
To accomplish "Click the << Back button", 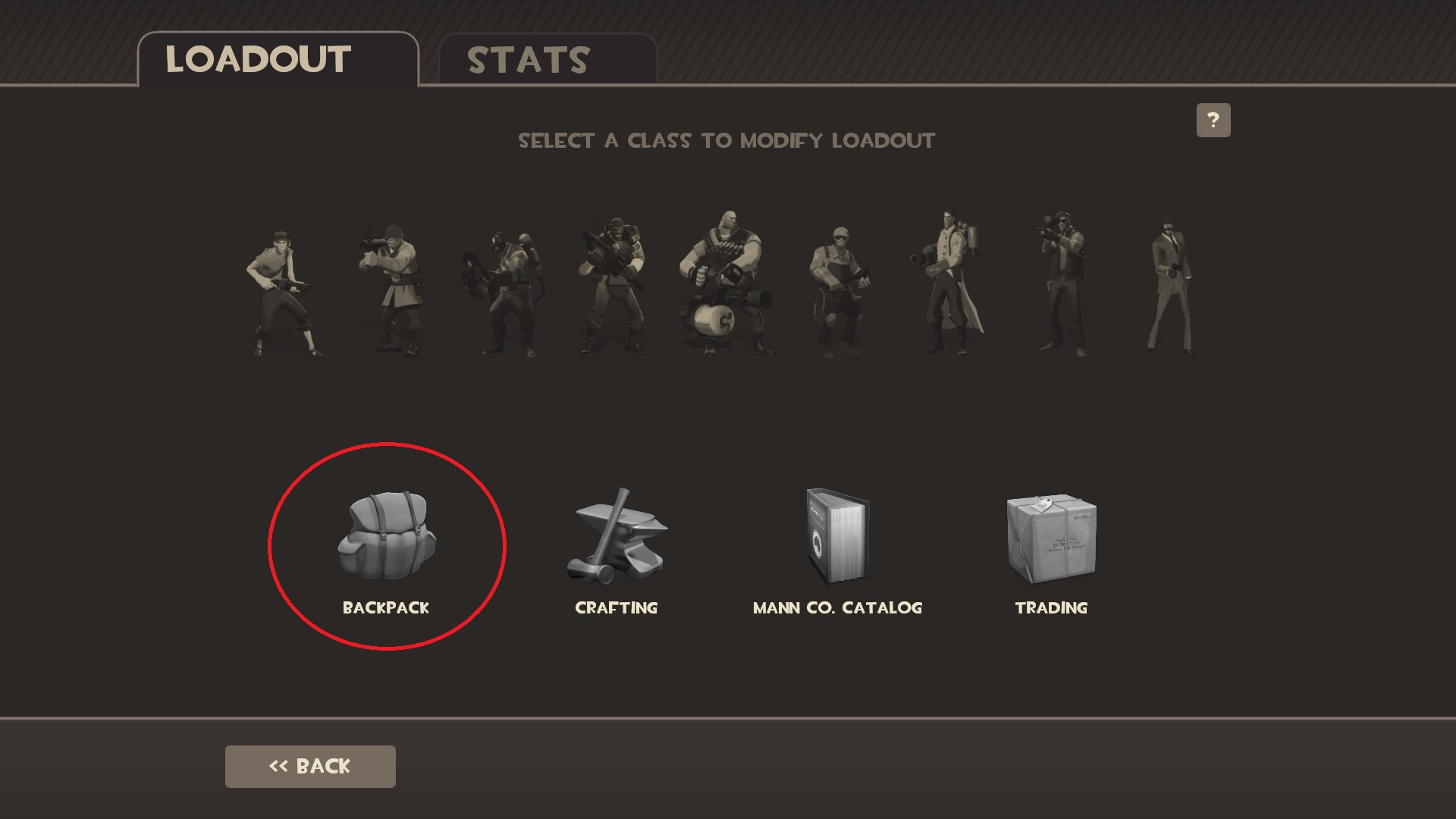I will (310, 766).
